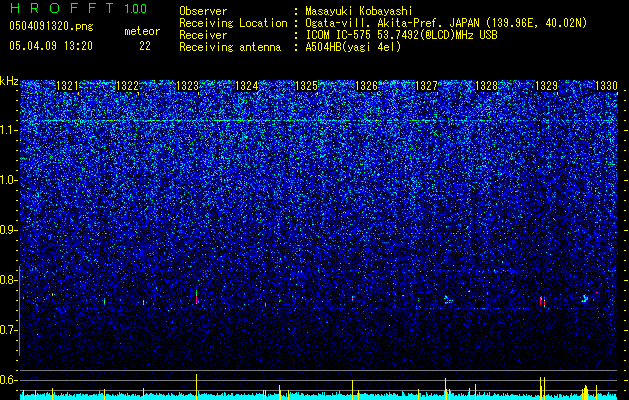Click the 1327 time marker
This screenshot has width=629, height=400.
tap(426, 86)
